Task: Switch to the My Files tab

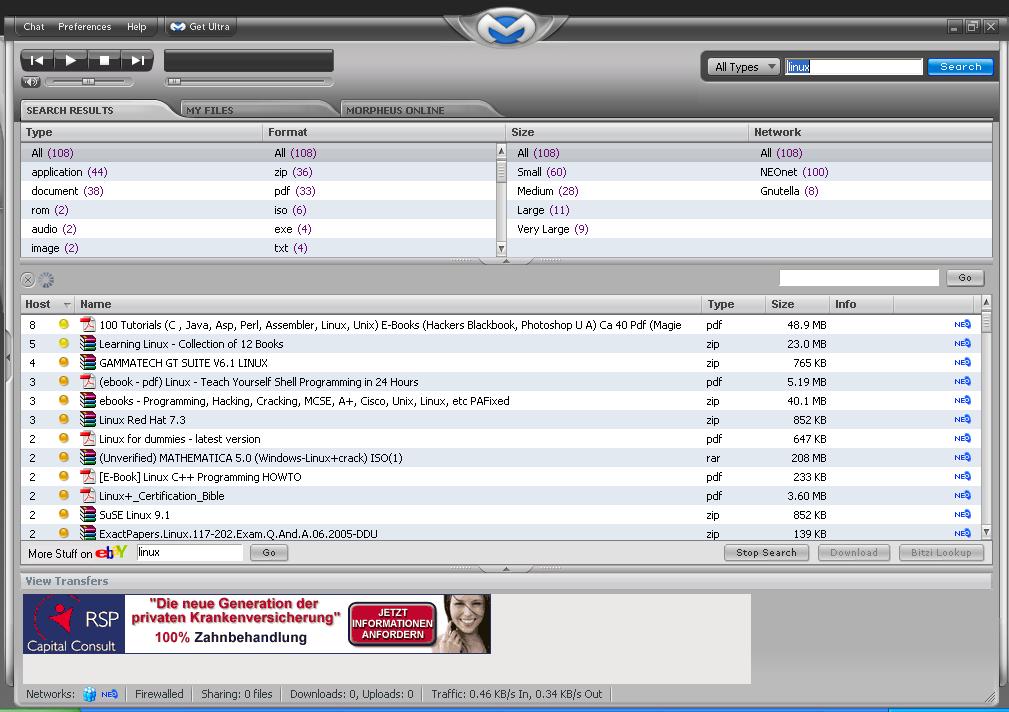Action: pyautogui.click(x=210, y=110)
